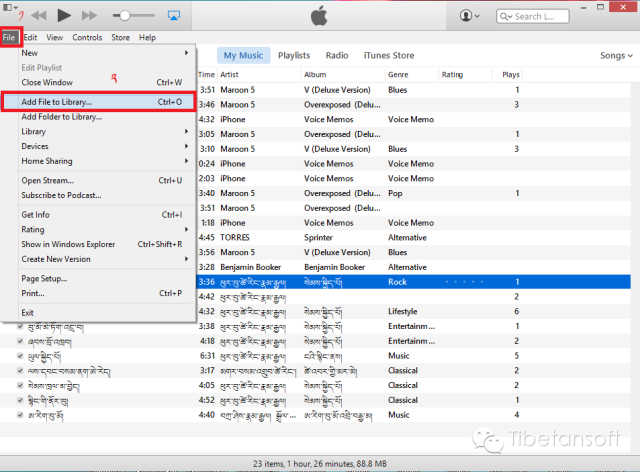640x472 pixels.
Task: Sort by Time column header
Action: [207, 75]
